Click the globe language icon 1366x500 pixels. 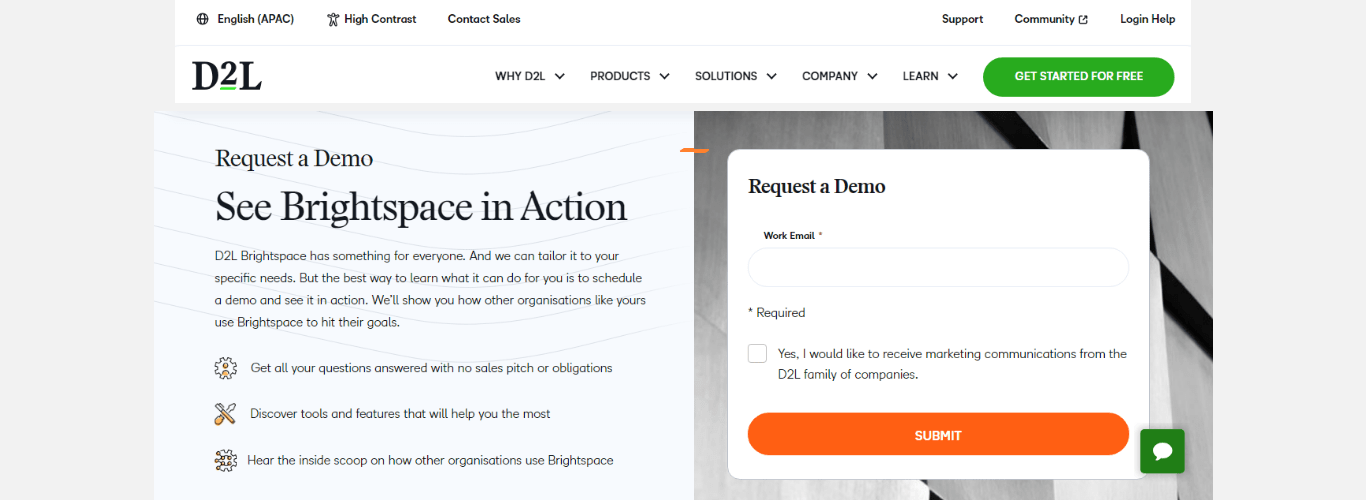point(203,19)
